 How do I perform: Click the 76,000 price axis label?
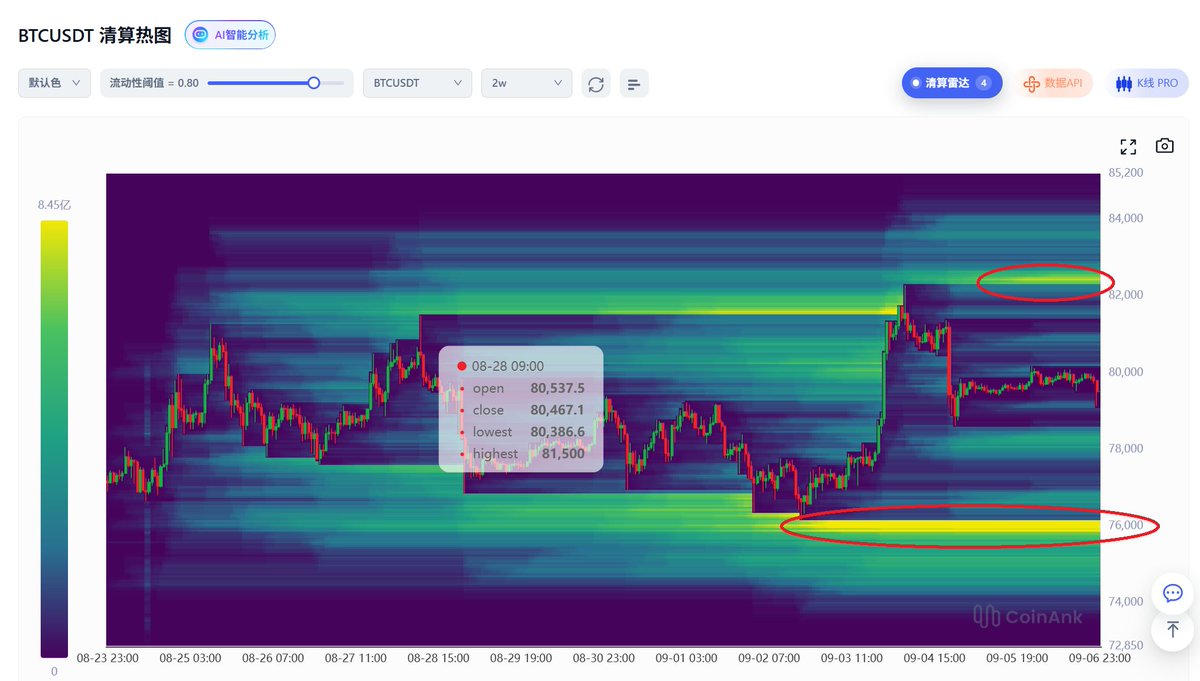tap(1126, 525)
